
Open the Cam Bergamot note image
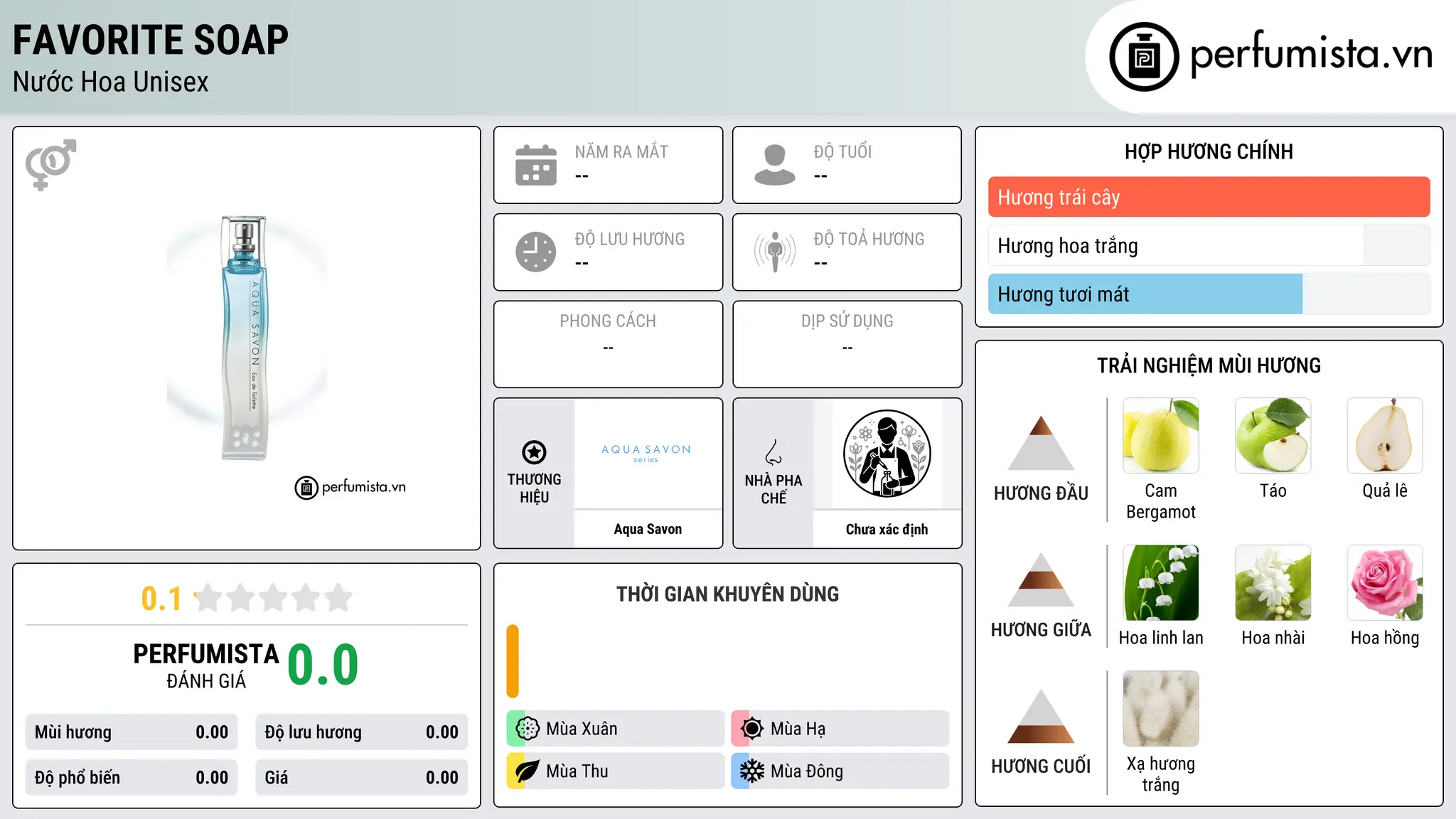pos(1160,436)
